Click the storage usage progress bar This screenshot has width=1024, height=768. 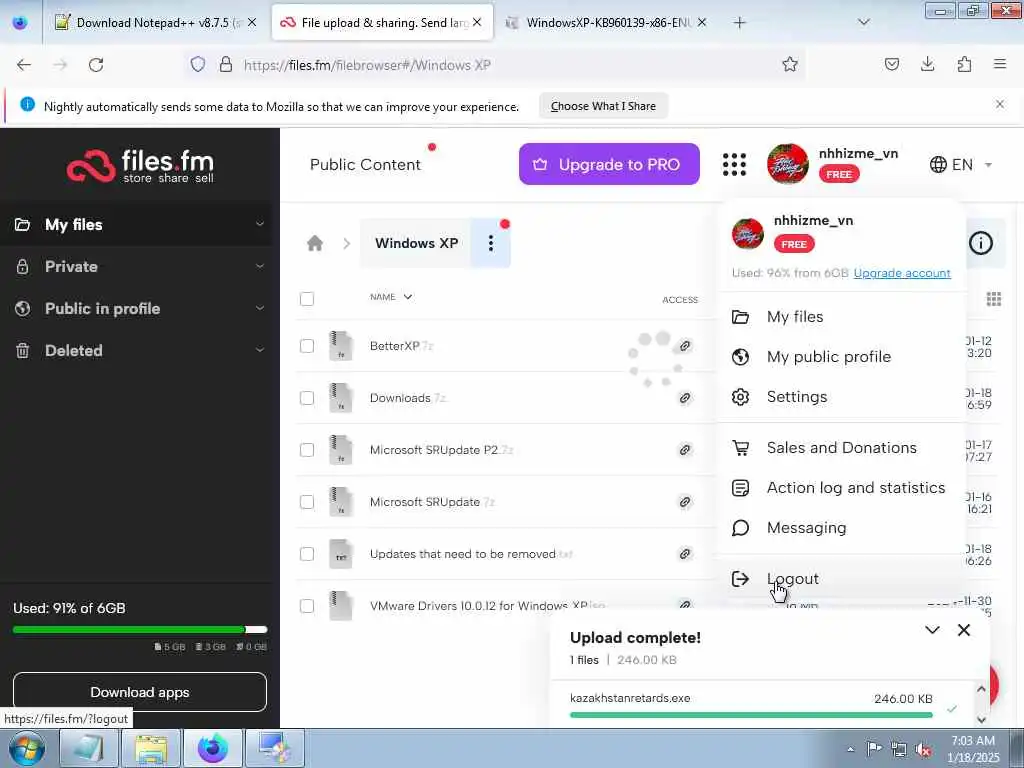pyautogui.click(x=140, y=630)
